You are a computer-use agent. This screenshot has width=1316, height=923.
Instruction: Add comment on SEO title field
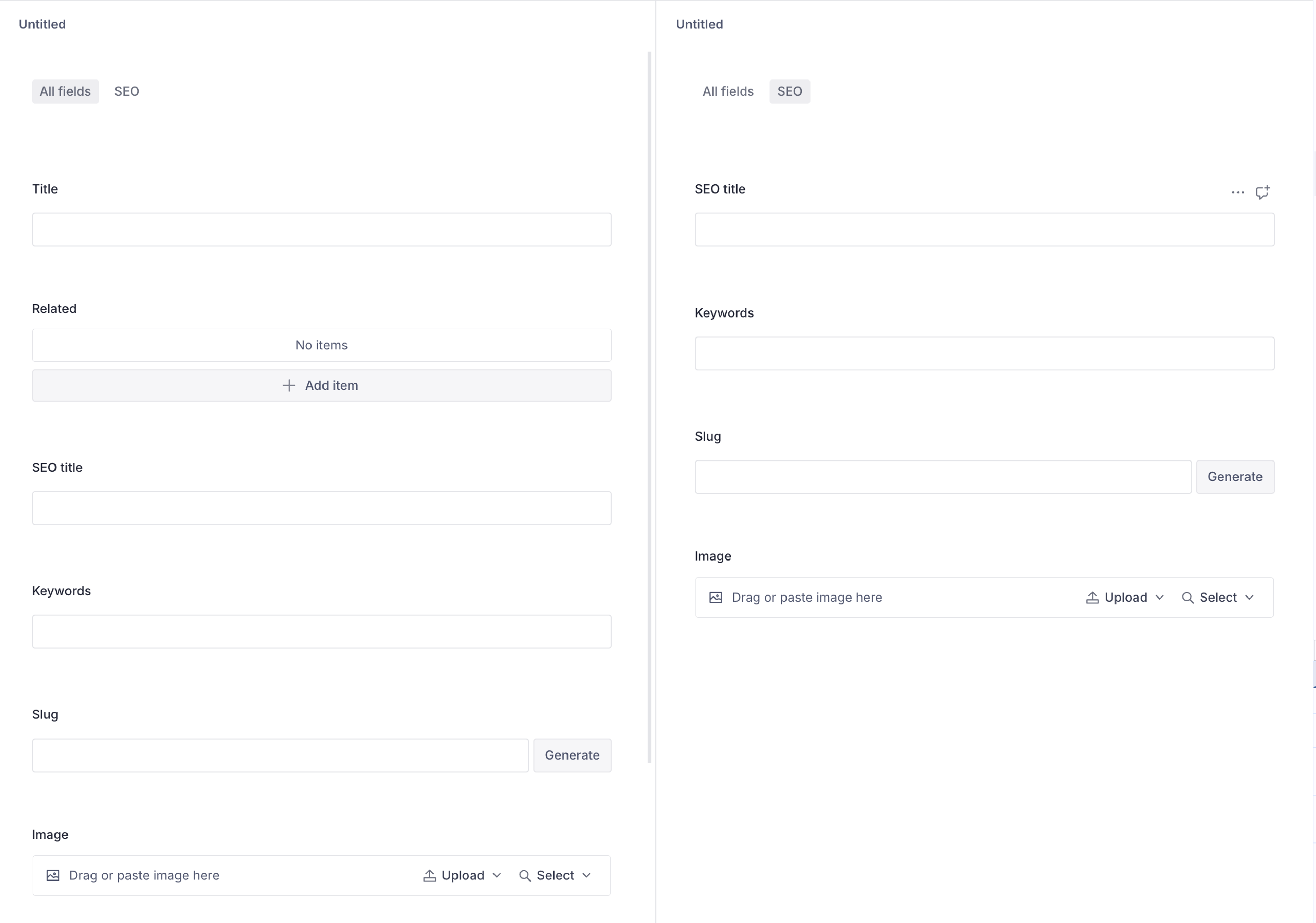pyautogui.click(x=1262, y=193)
